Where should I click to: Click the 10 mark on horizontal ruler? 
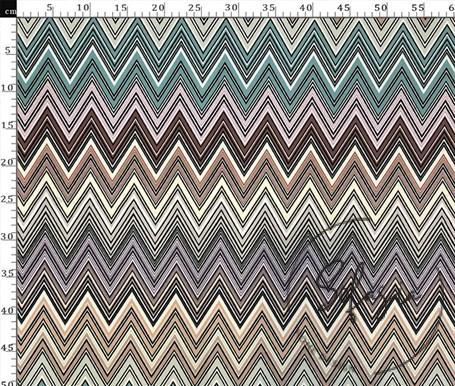[x=84, y=7]
